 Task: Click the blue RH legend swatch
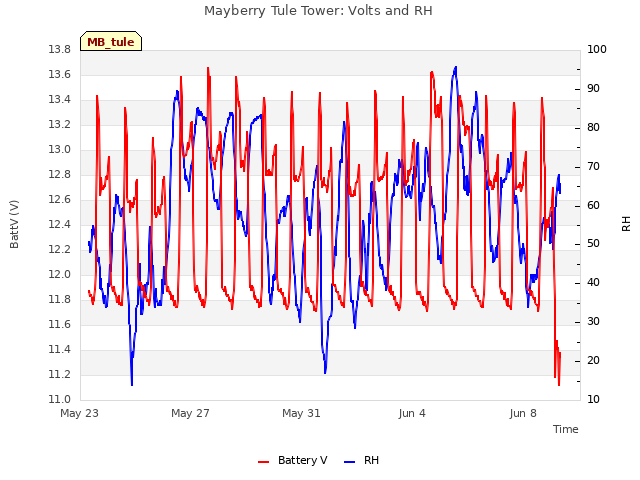350,462
